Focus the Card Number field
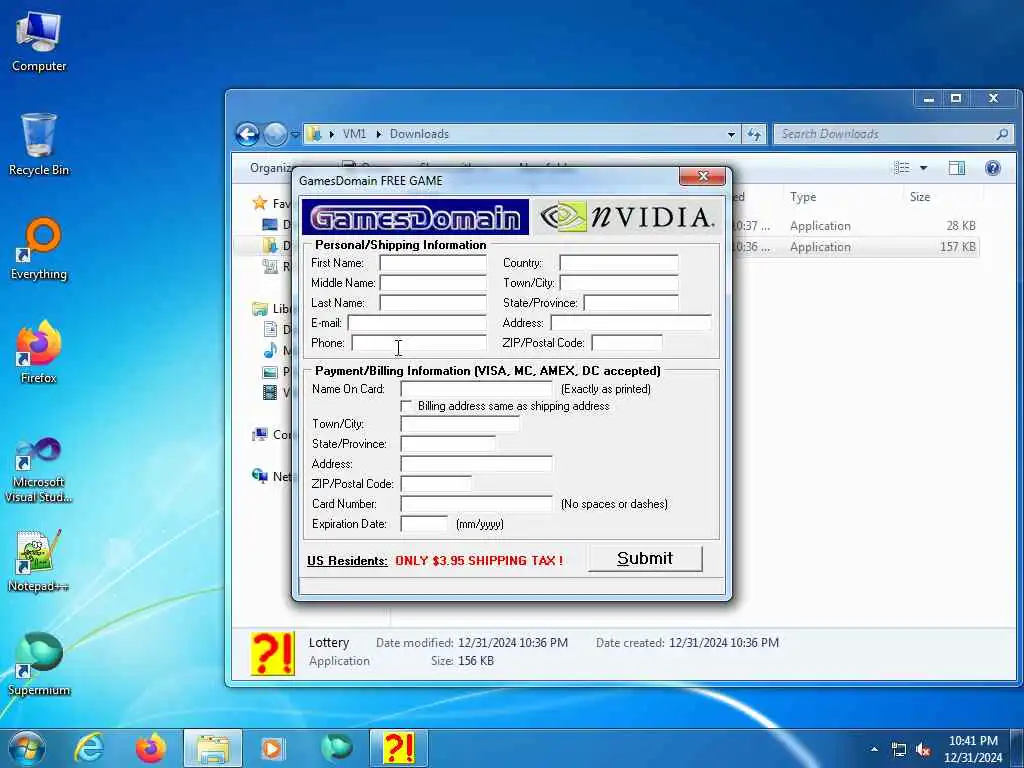The height and width of the screenshot is (768, 1024). [477, 504]
